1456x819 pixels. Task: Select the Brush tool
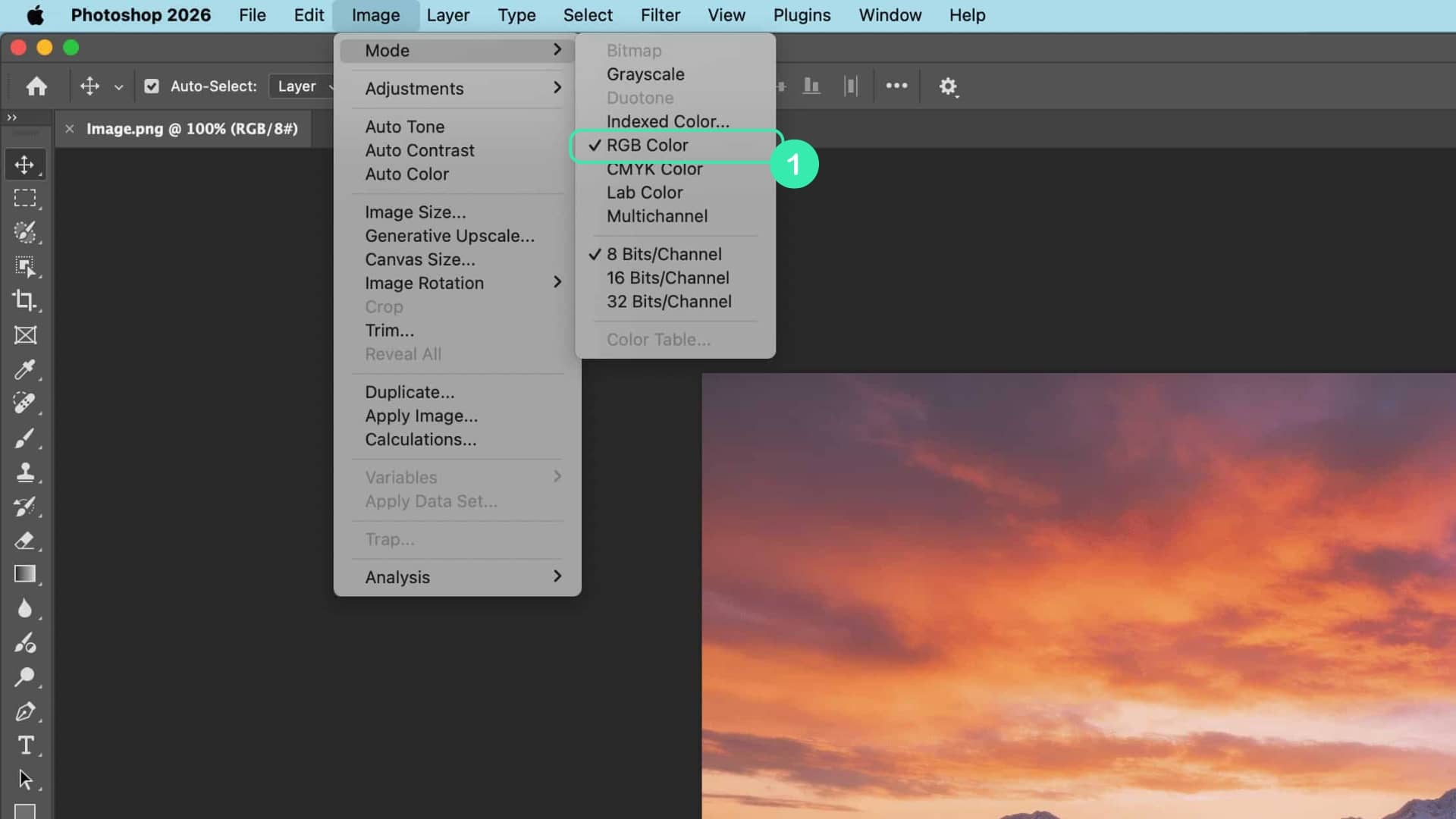point(25,438)
